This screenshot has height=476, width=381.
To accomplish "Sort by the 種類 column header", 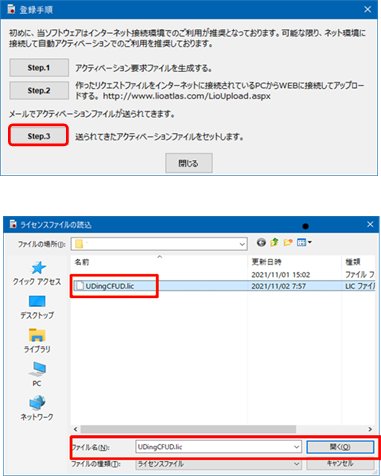I will 359,262.
